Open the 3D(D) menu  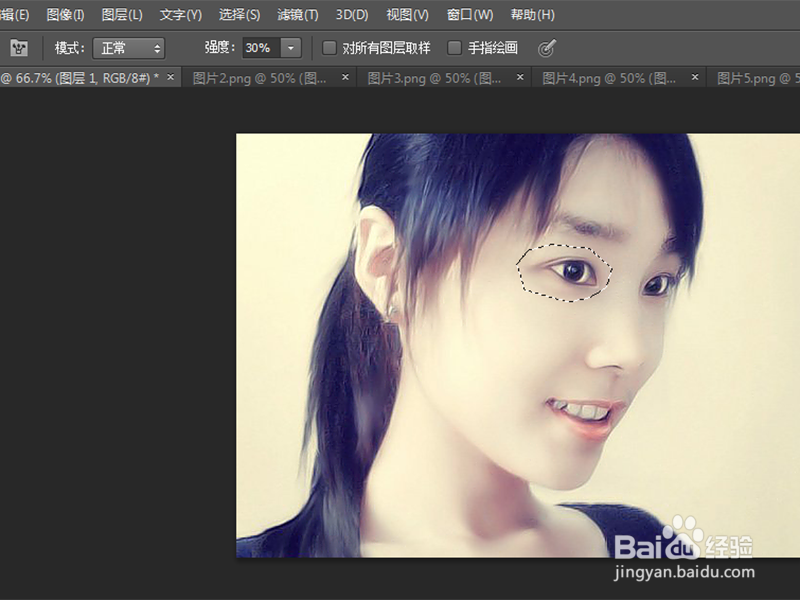tap(352, 15)
